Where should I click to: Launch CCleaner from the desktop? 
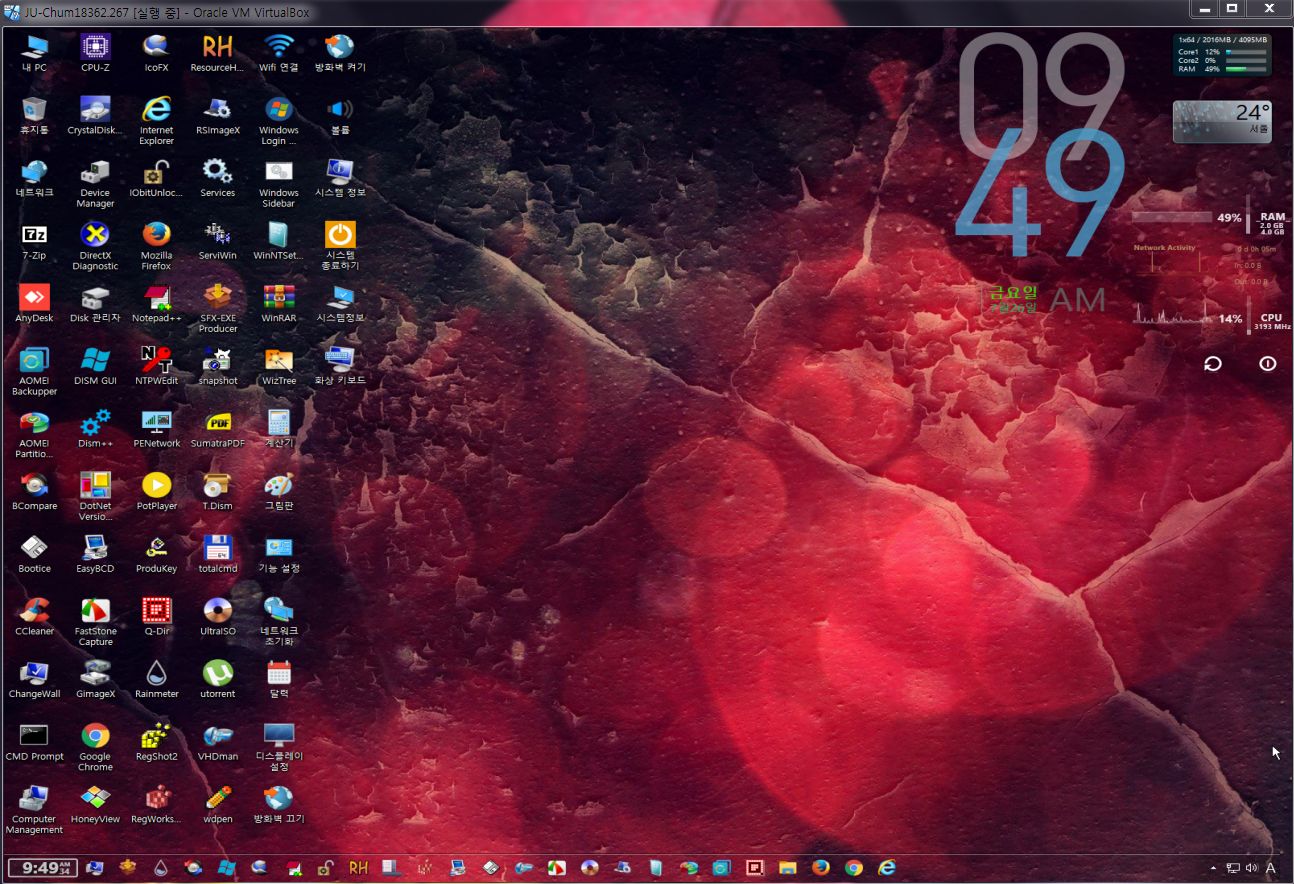click(x=34, y=617)
